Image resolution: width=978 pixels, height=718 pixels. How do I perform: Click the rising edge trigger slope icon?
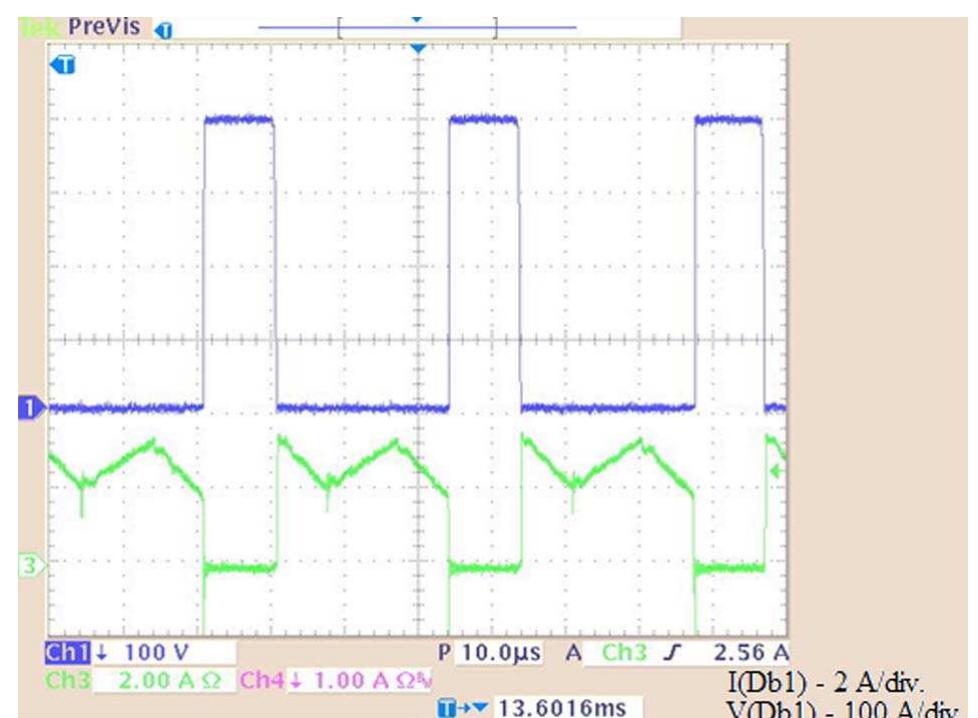tap(672, 653)
